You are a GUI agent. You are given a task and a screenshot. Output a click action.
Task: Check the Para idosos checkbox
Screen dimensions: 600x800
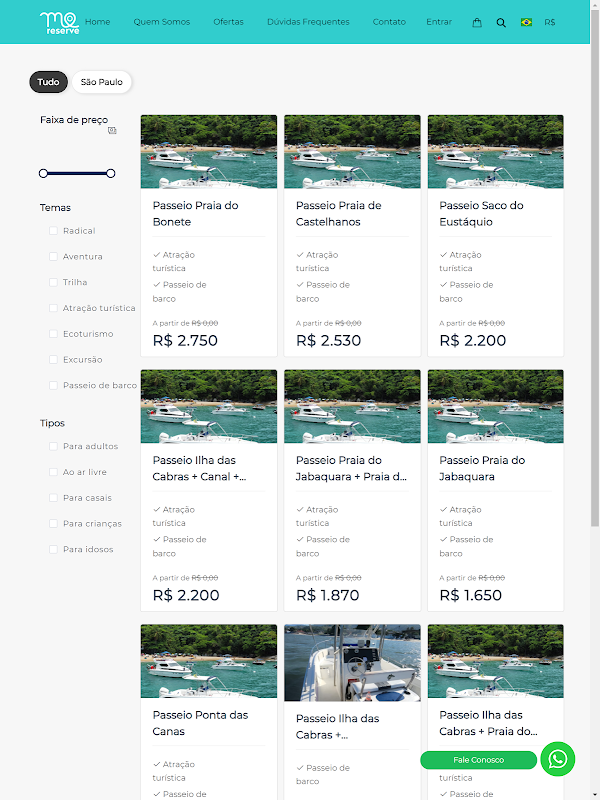53,549
